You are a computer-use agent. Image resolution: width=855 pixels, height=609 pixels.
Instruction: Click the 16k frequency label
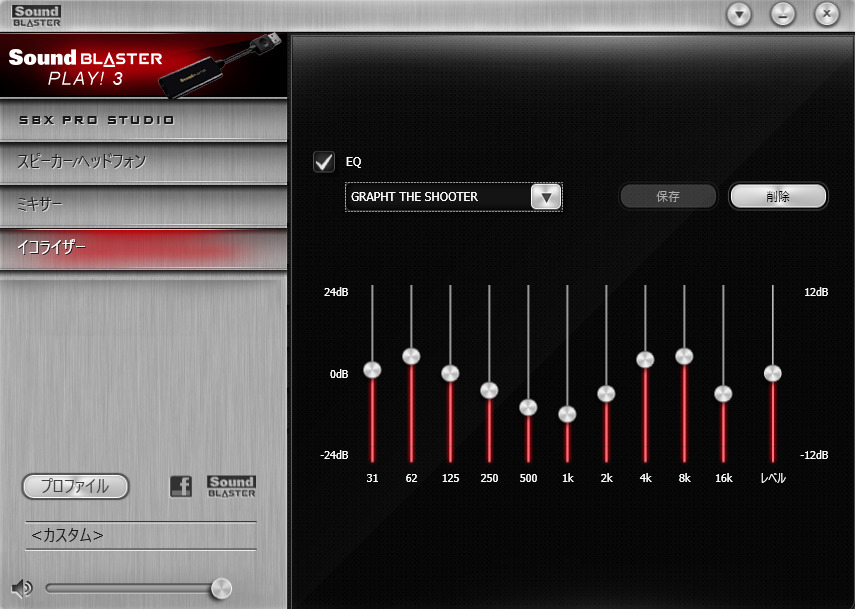coord(724,478)
